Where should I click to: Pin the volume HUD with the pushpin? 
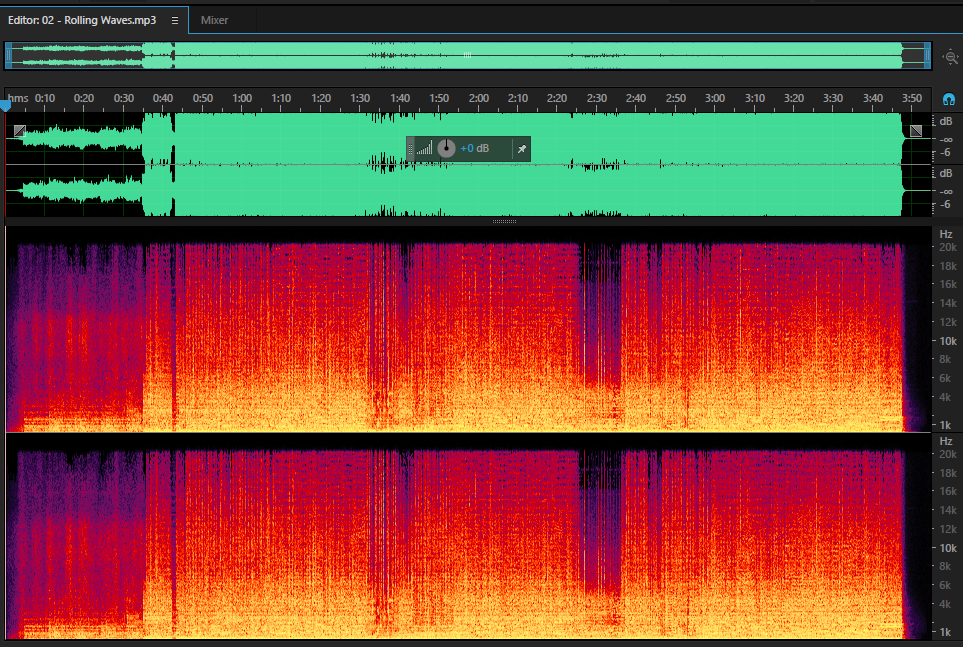coord(521,149)
